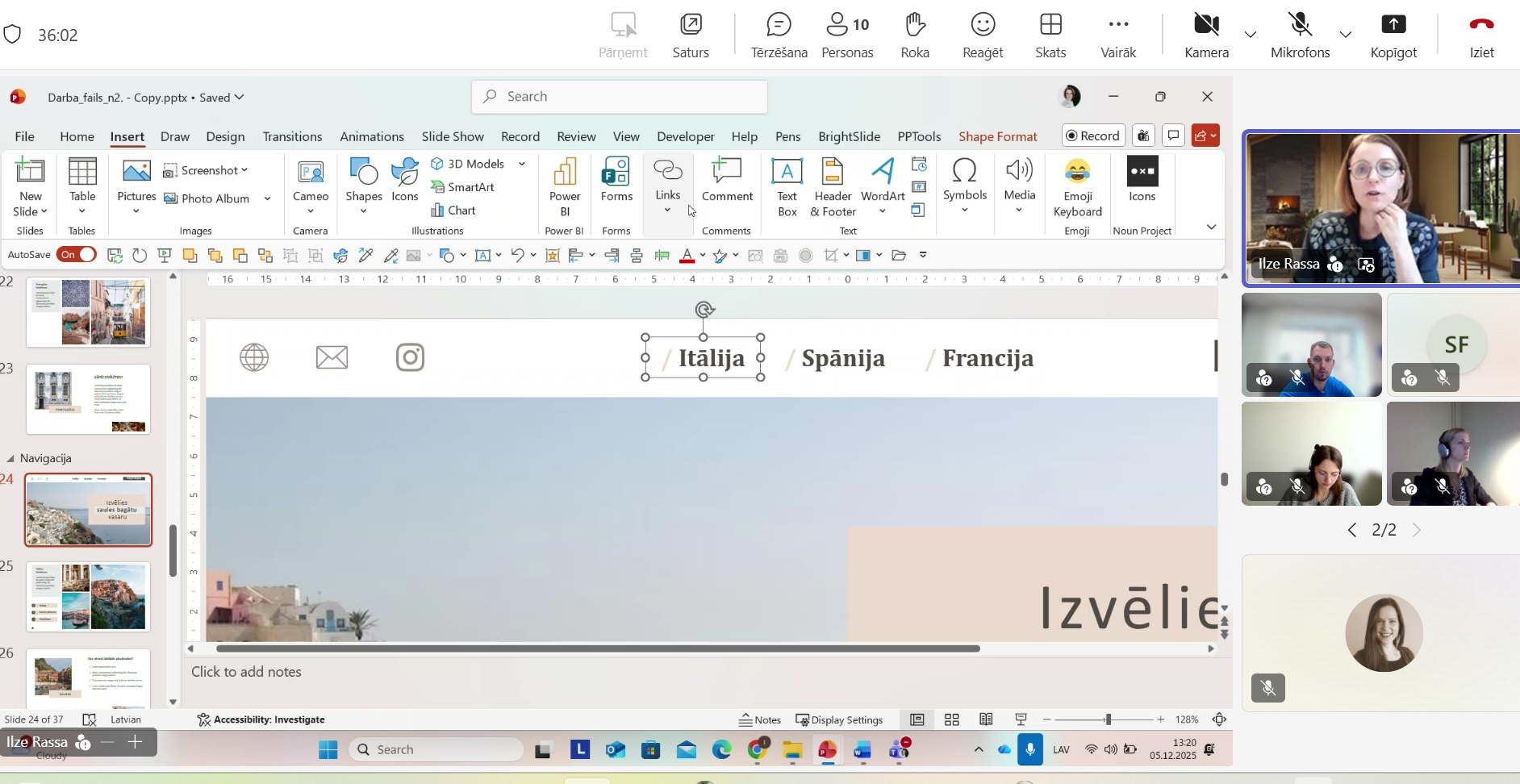Switch to Reading view

point(985,719)
